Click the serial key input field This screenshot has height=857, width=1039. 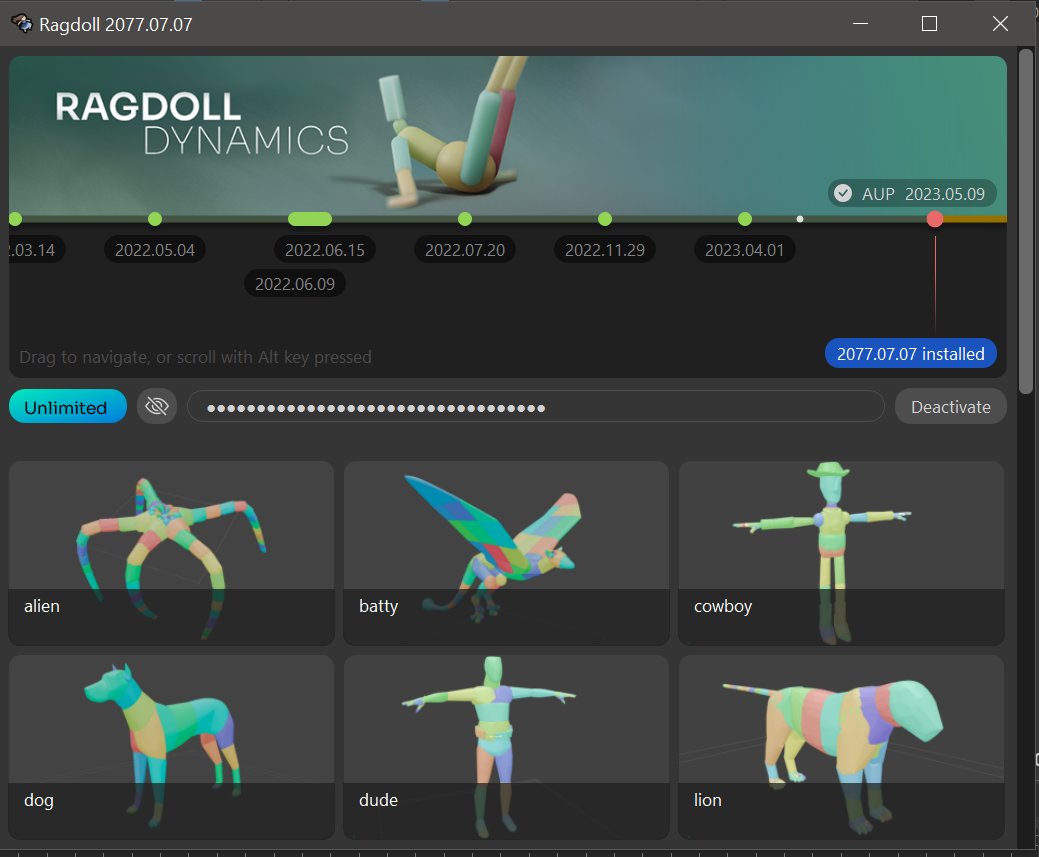coord(535,407)
